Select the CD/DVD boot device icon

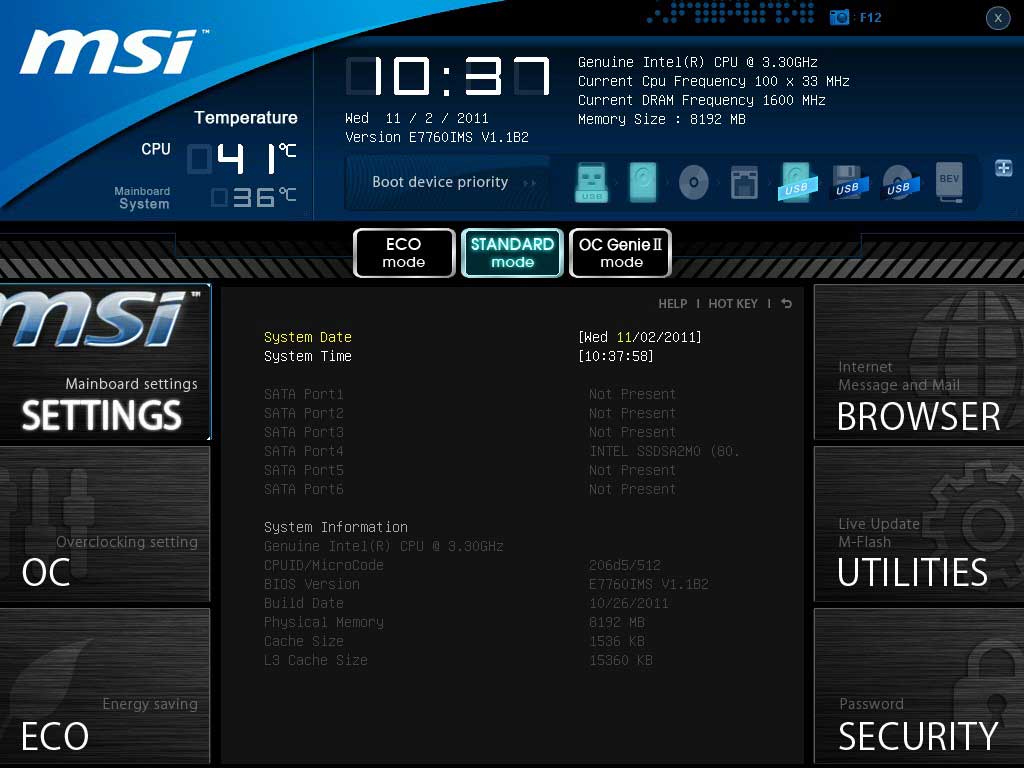[x=694, y=182]
